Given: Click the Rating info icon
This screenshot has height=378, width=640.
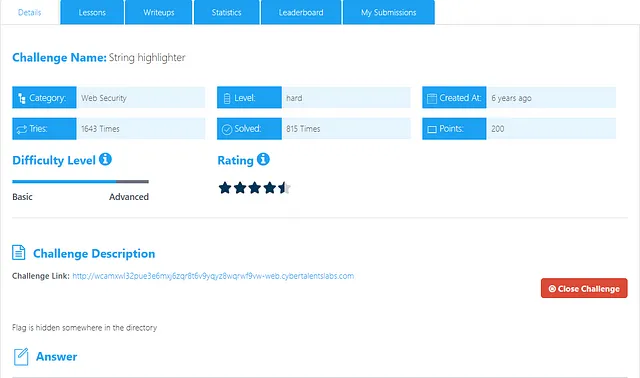Looking at the screenshot, I should (x=263, y=159).
